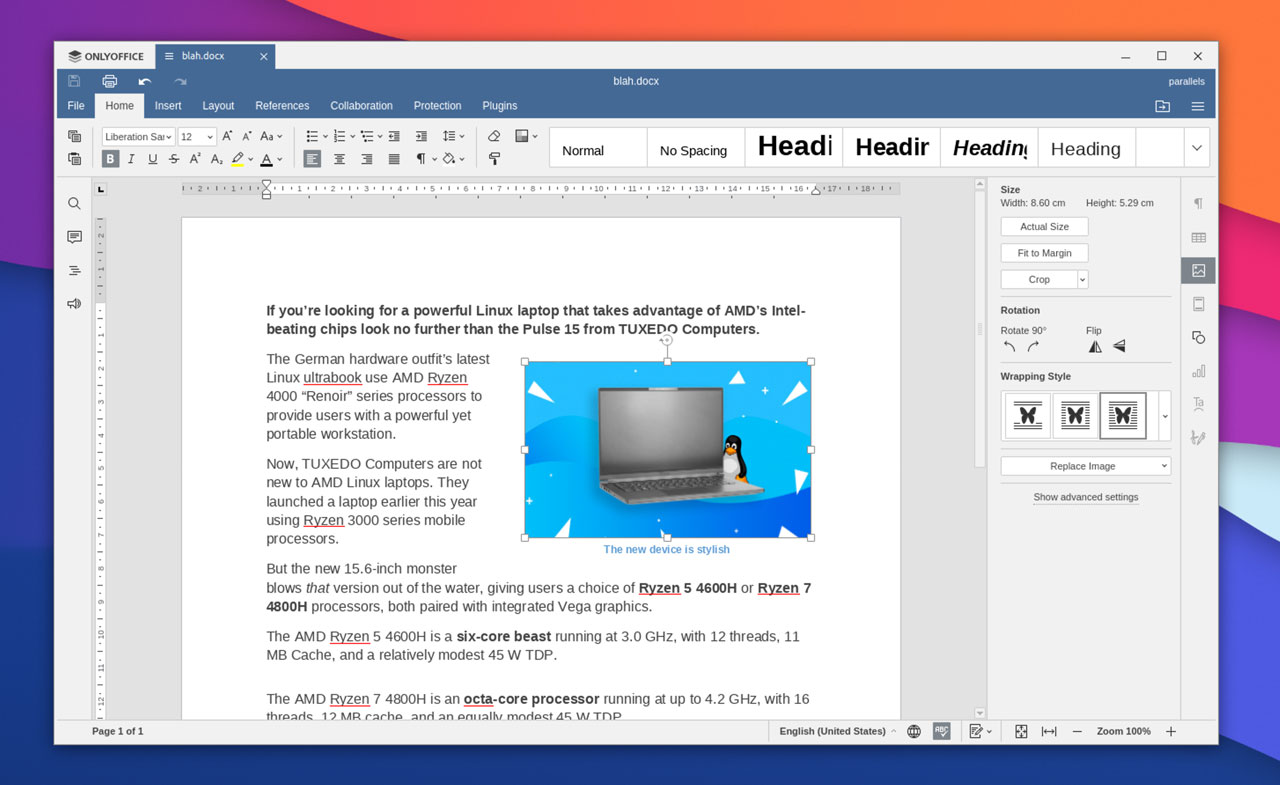This screenshot has height=785, width=1280.
Task: Open the Replace Image dropdown
Action: (1086, 466)
